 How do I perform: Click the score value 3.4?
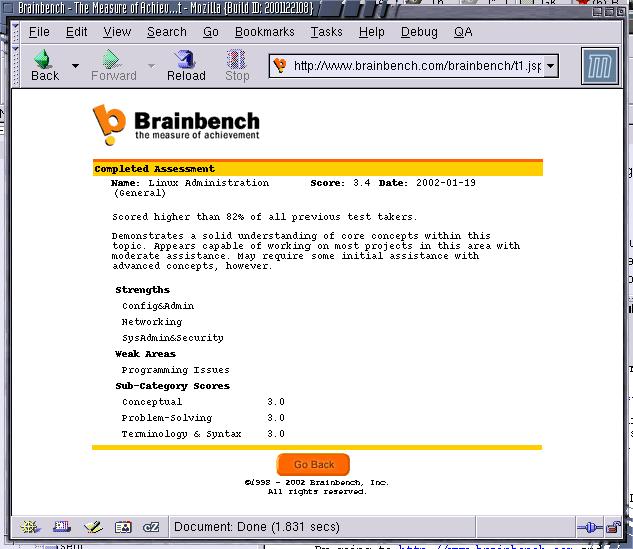click(x=362, y=183)
